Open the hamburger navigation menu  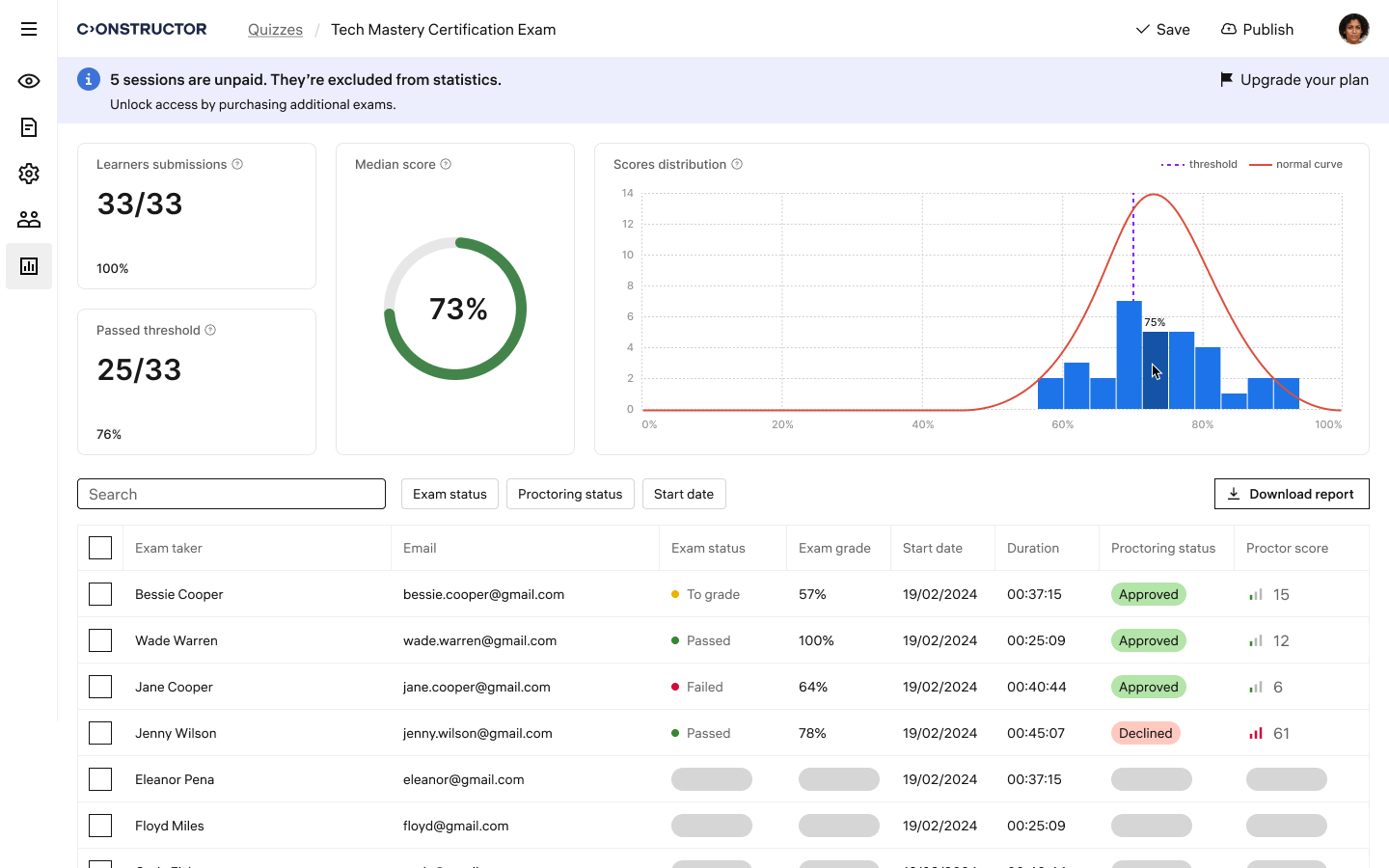coord(28,29)
